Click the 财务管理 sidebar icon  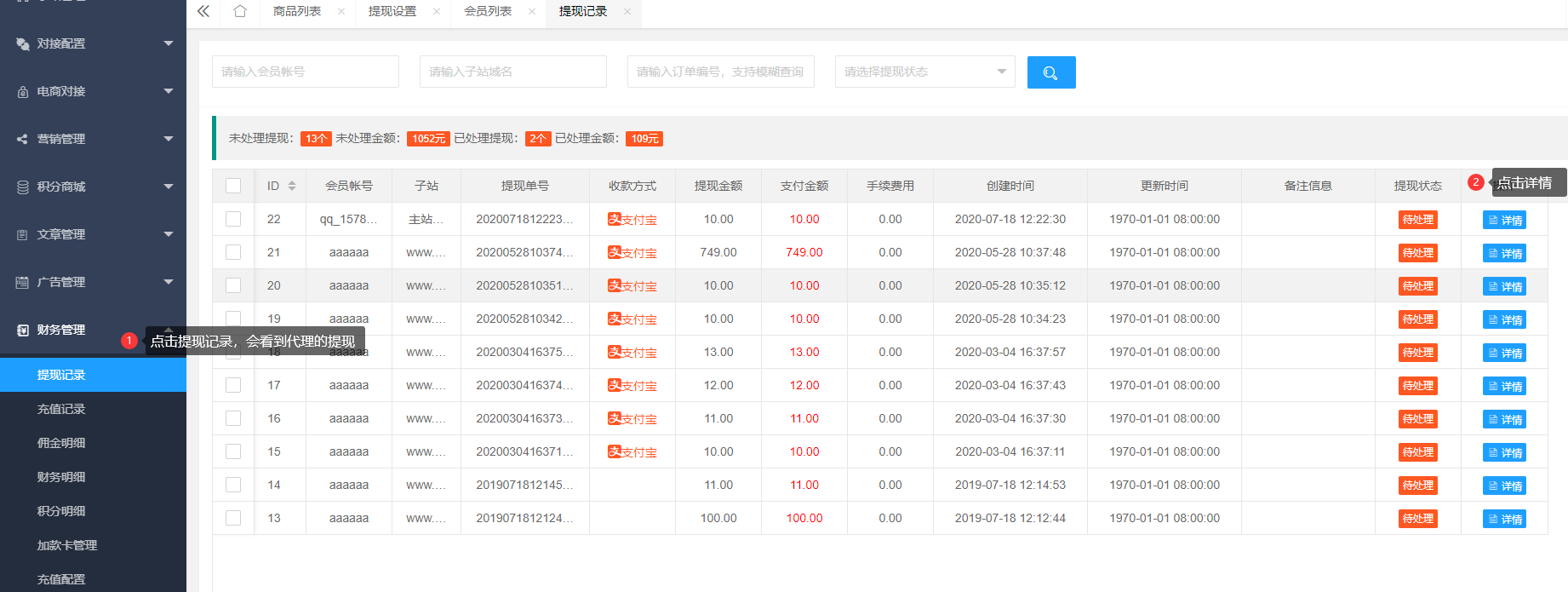(23, 330)
